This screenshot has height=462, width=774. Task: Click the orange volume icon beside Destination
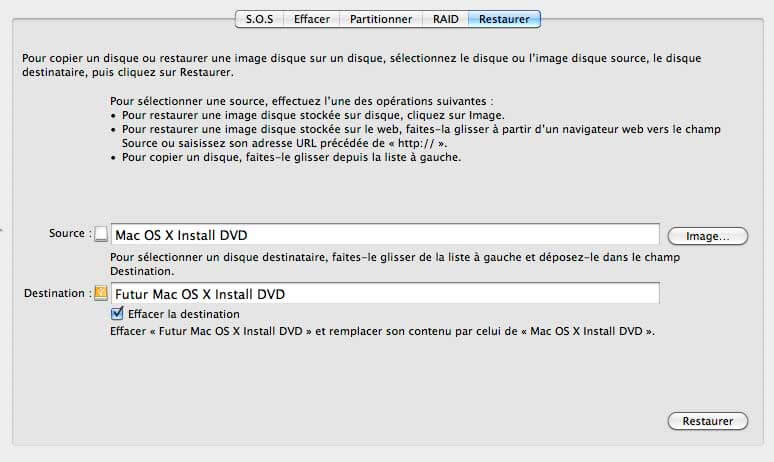tap(100, 294)
